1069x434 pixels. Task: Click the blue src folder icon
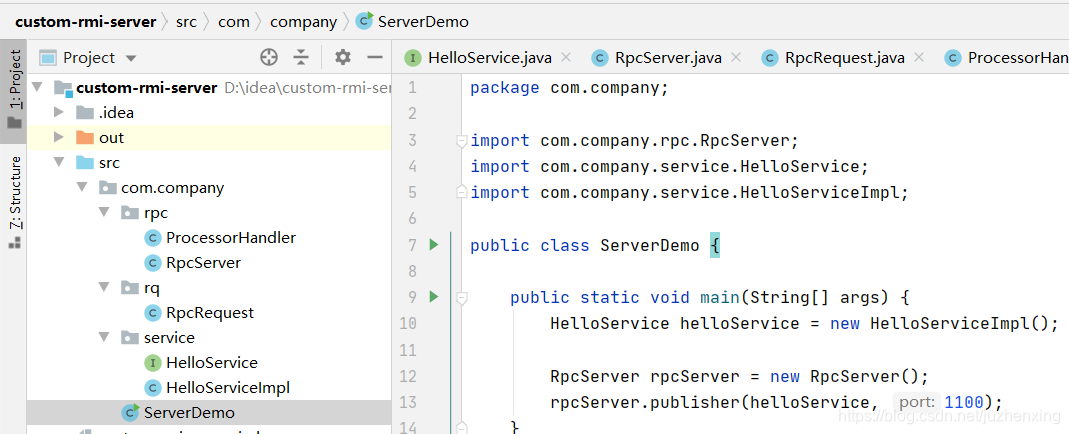click(85, 163)
